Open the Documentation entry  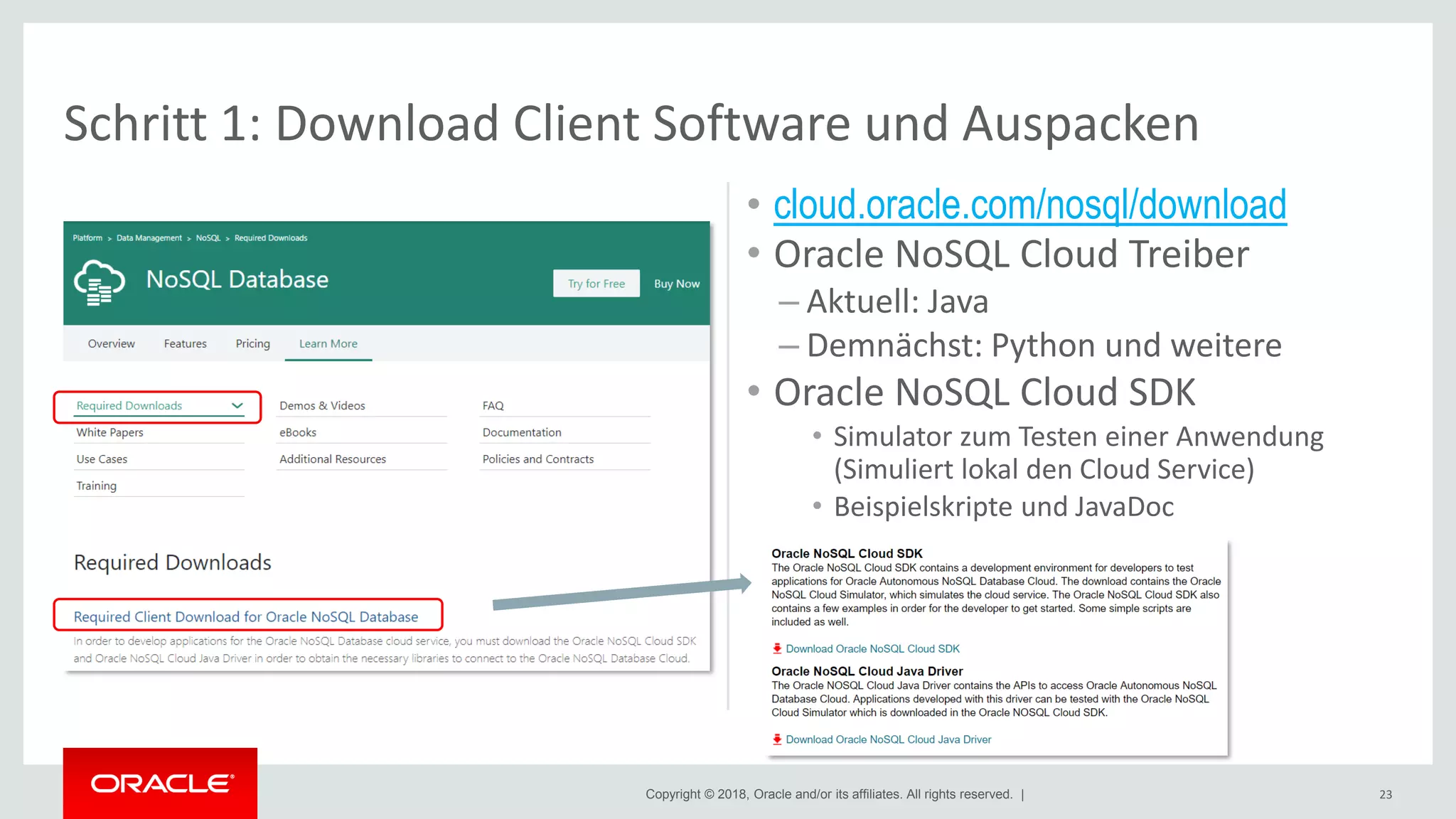[x=522, y=432]
